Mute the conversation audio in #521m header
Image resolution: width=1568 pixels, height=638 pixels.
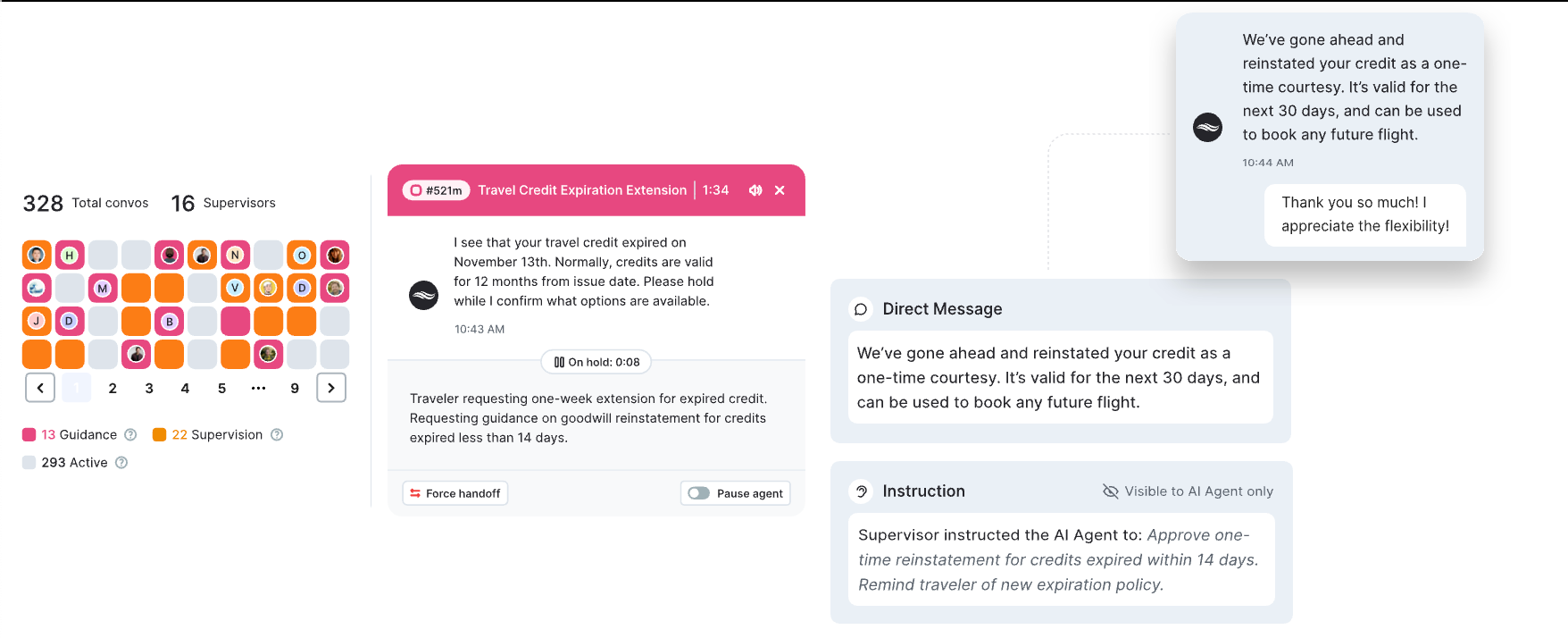[x=755, y=190]
